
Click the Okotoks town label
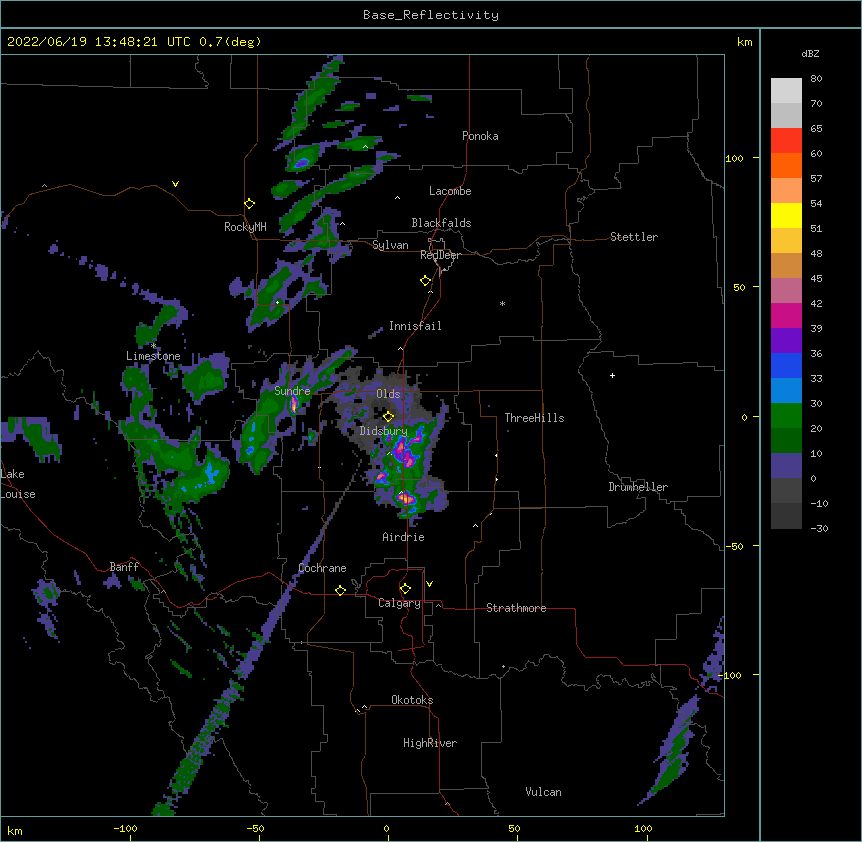pyautogui.click(x=412, y=700)
